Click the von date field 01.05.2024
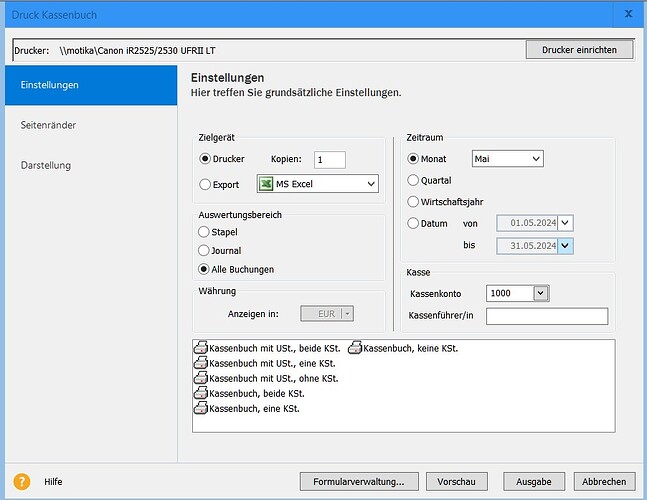Image resolution: width=647 pixels, height=500 pixels. [527, 223]
